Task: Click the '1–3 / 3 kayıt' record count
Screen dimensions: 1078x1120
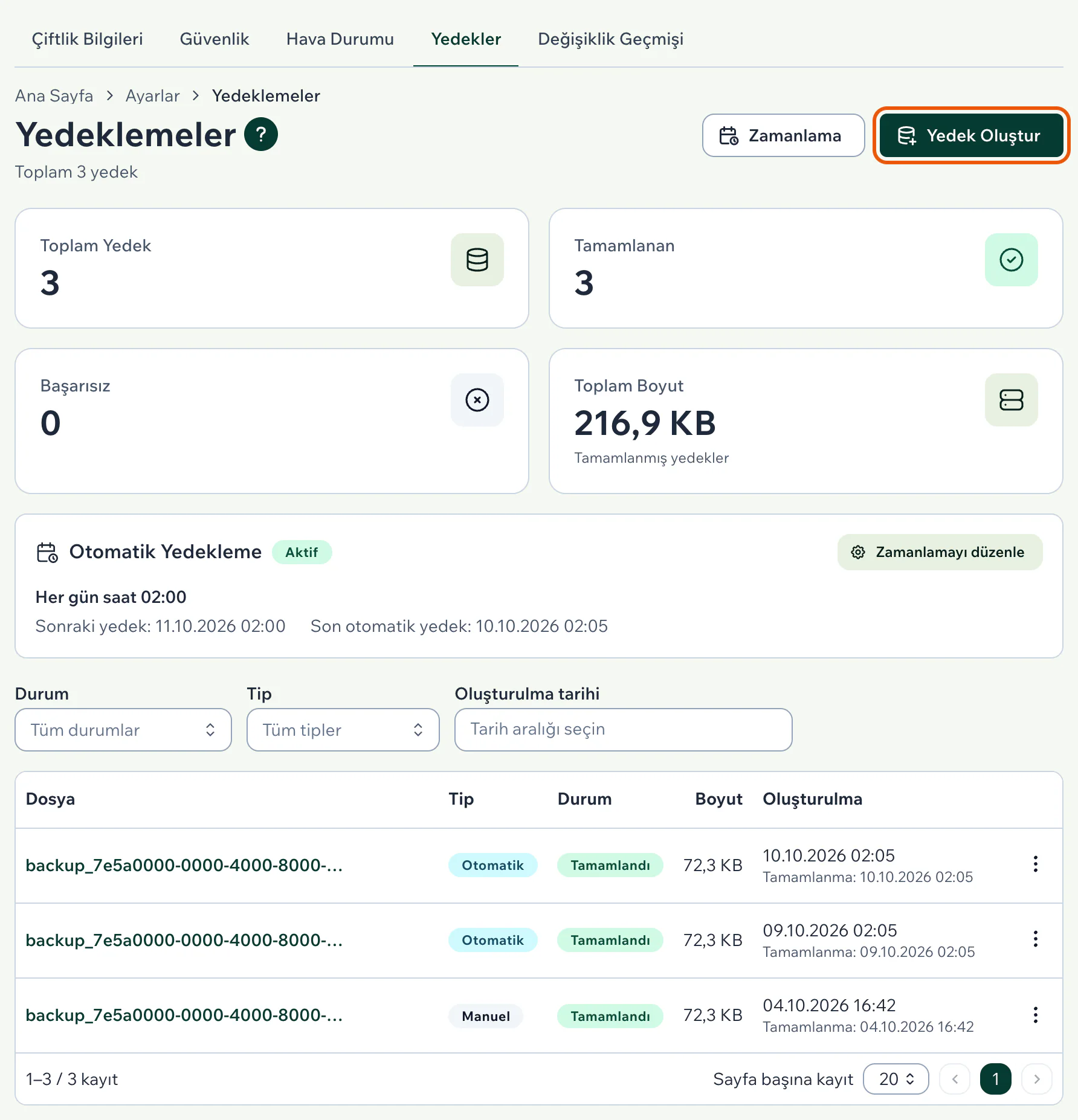Action: tap(72, 1079)
